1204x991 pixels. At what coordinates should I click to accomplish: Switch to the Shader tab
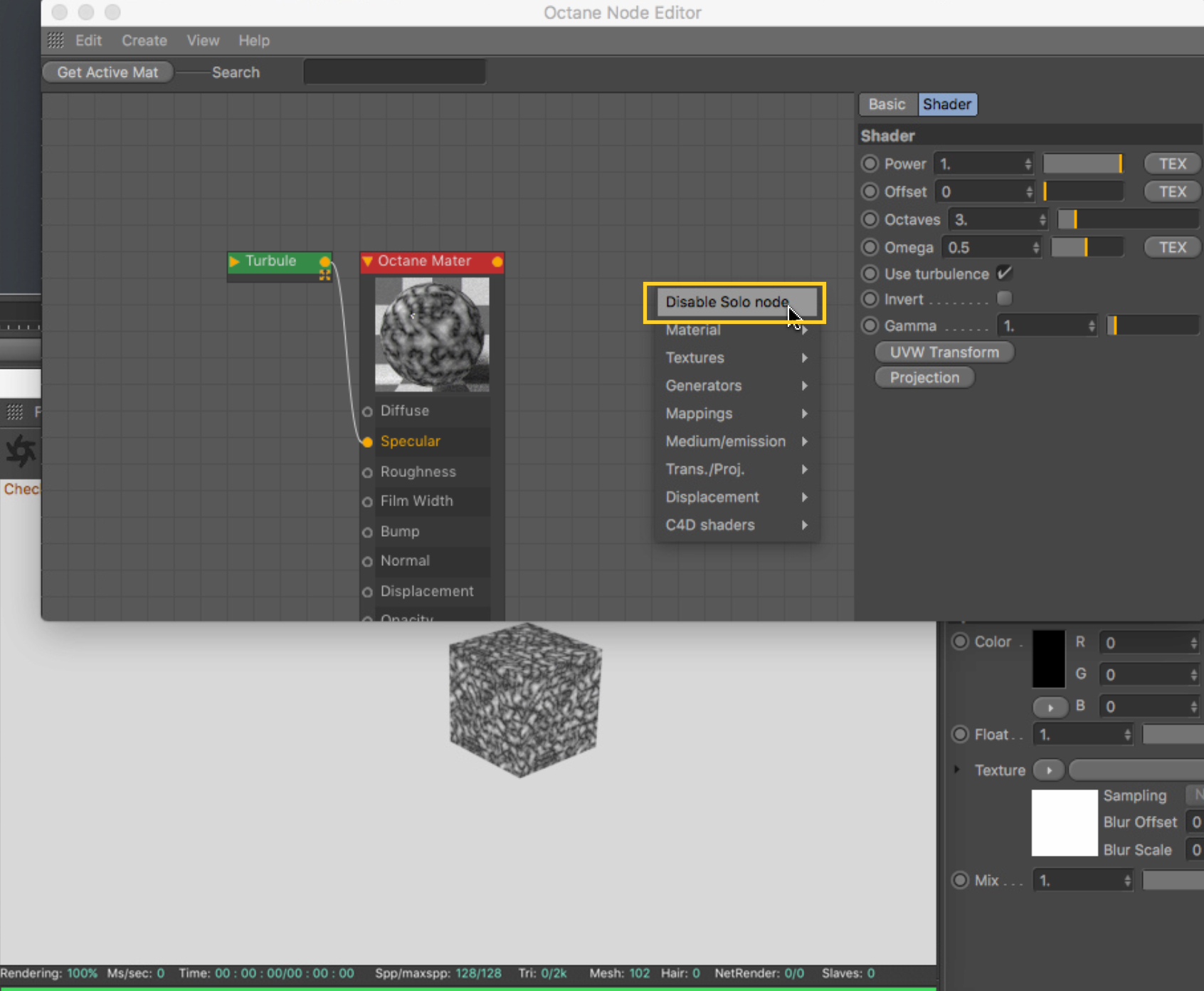947,104
